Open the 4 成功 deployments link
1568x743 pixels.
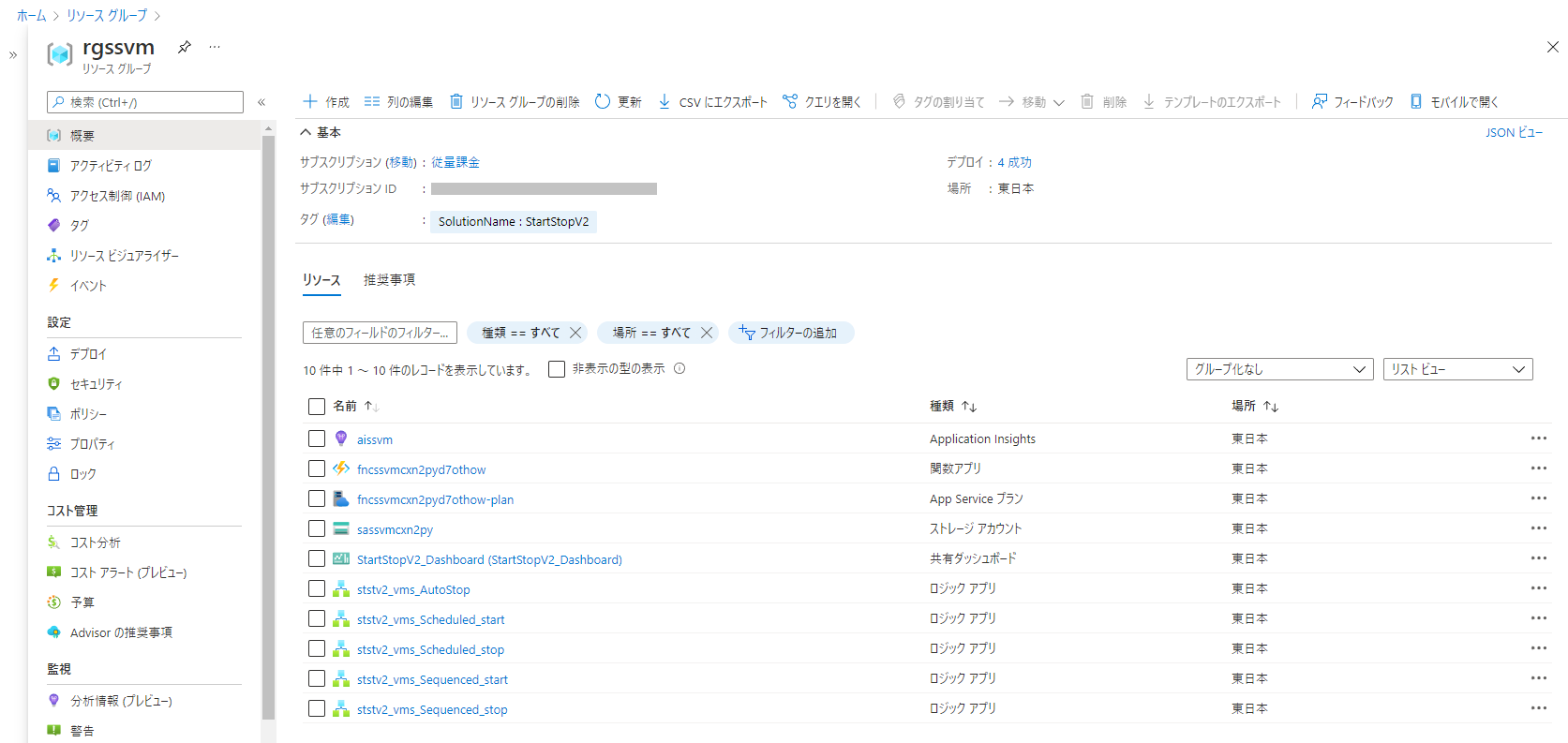[1014, 162]
